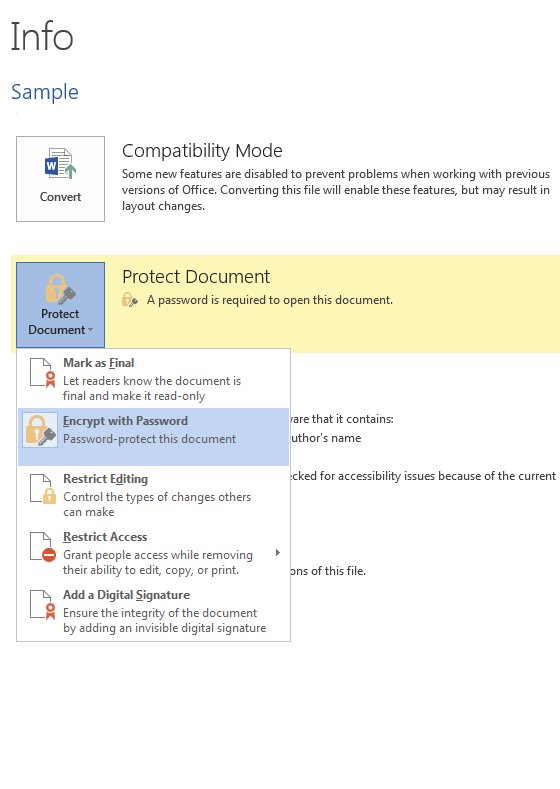The image size is (560, 789).
Task: Click the Convert button label
Action: (x=60, y=197)
